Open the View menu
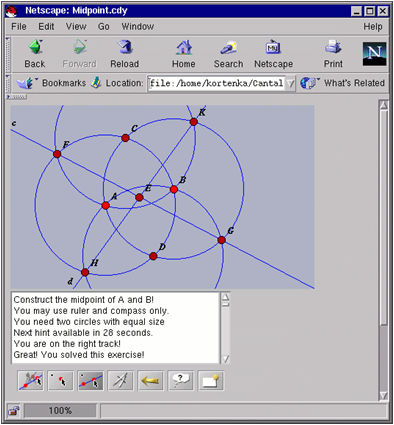 (76, 27)
